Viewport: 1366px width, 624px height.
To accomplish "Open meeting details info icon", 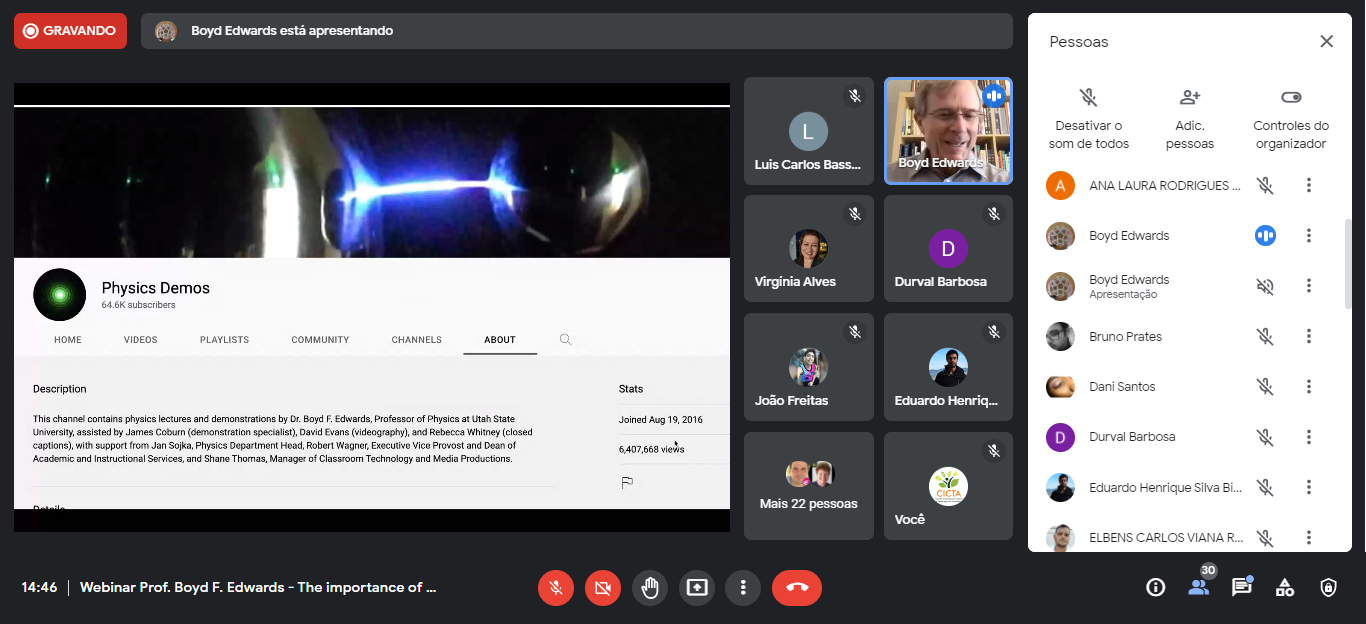I will point(1156,588).
